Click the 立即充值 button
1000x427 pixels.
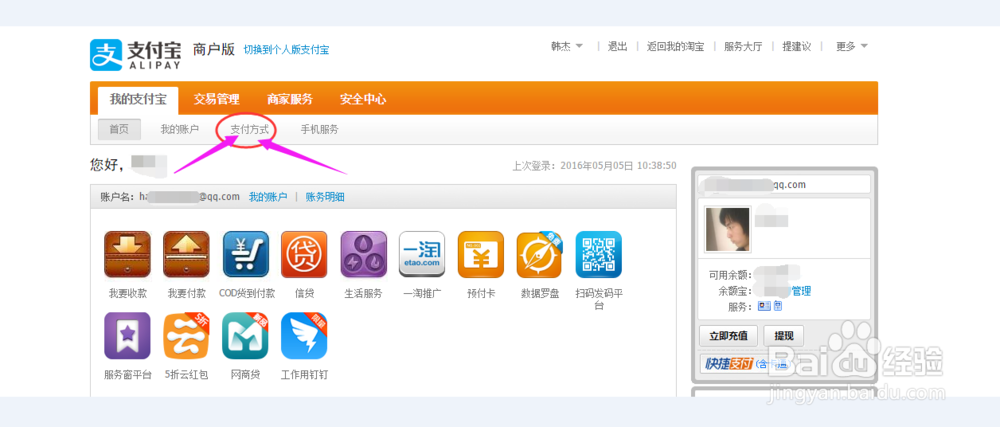tap(728, 335)
